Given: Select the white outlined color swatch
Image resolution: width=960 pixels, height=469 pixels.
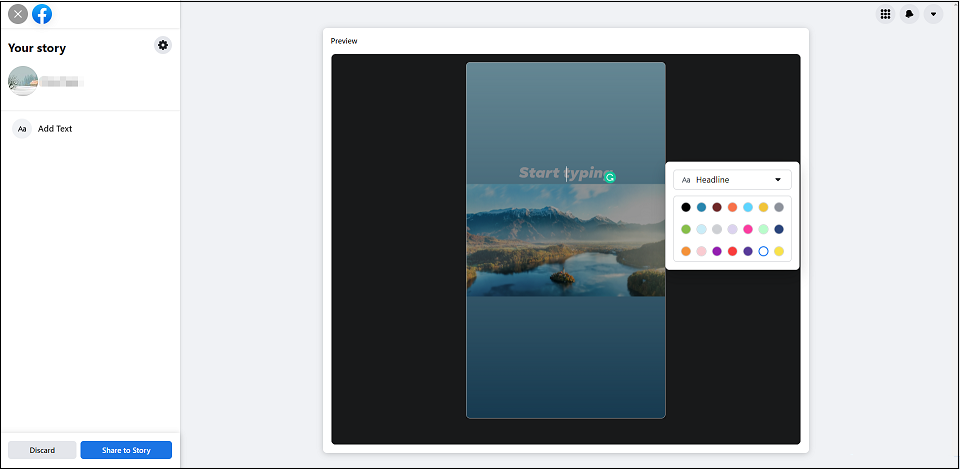Looking at the screenshot, I should point(763,251).
